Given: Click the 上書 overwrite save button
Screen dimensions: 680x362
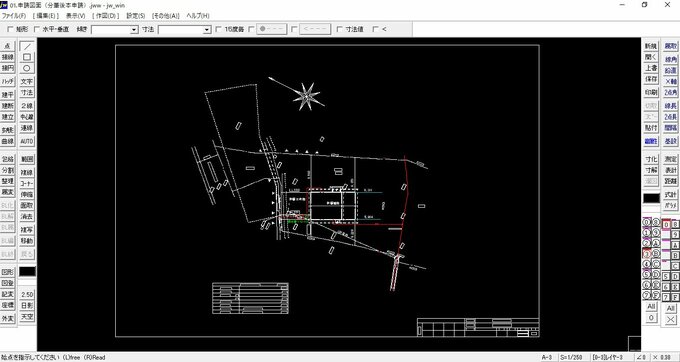Looking at the screenshot, I should (x=651, y=68).
